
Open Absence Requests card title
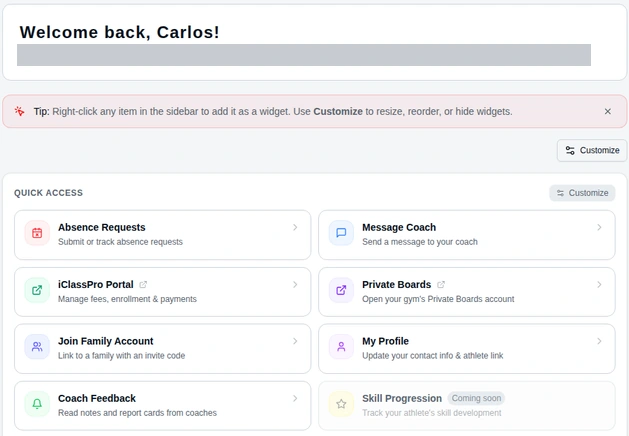[101, 227]
